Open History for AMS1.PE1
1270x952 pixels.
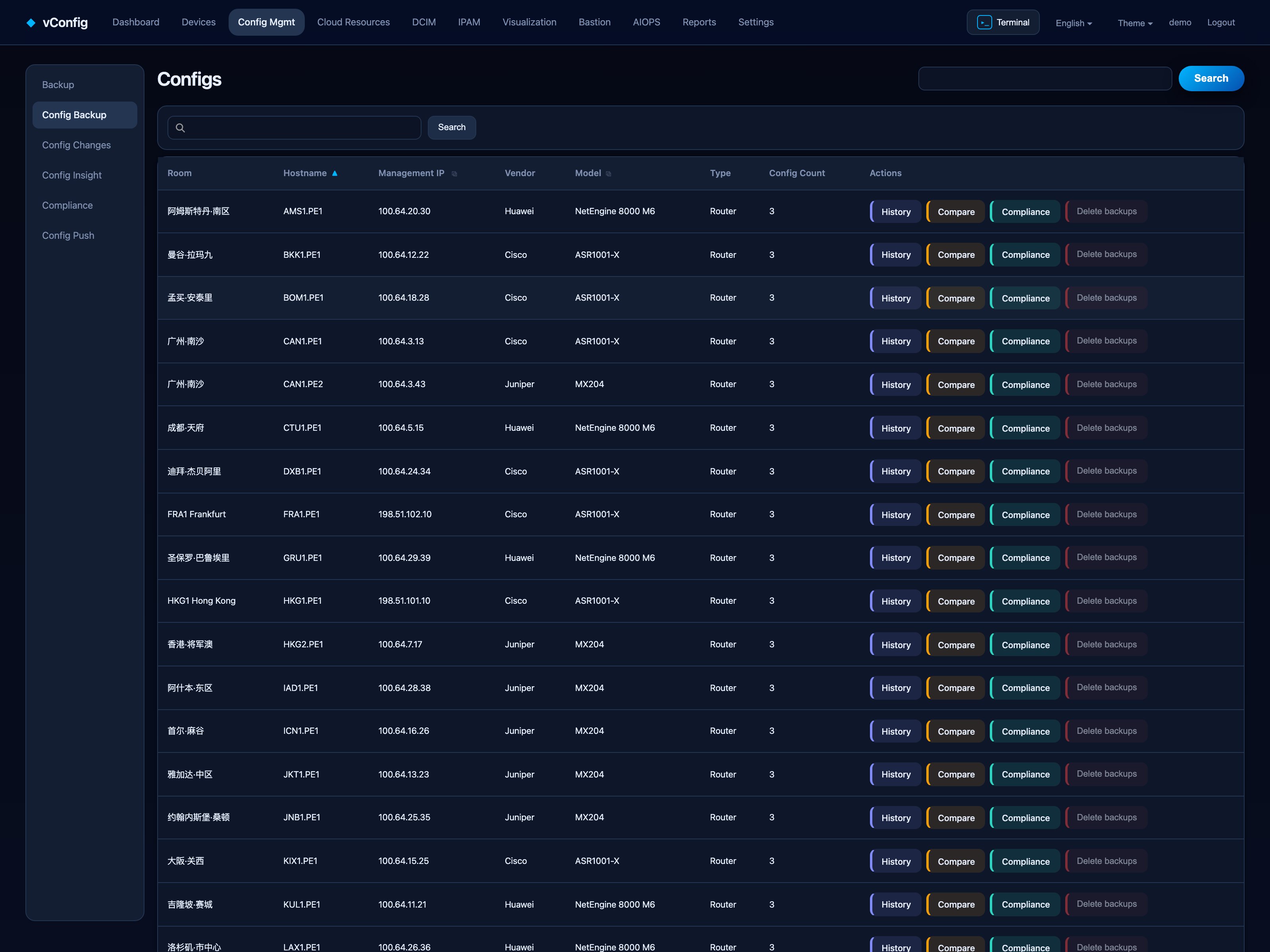895,212
